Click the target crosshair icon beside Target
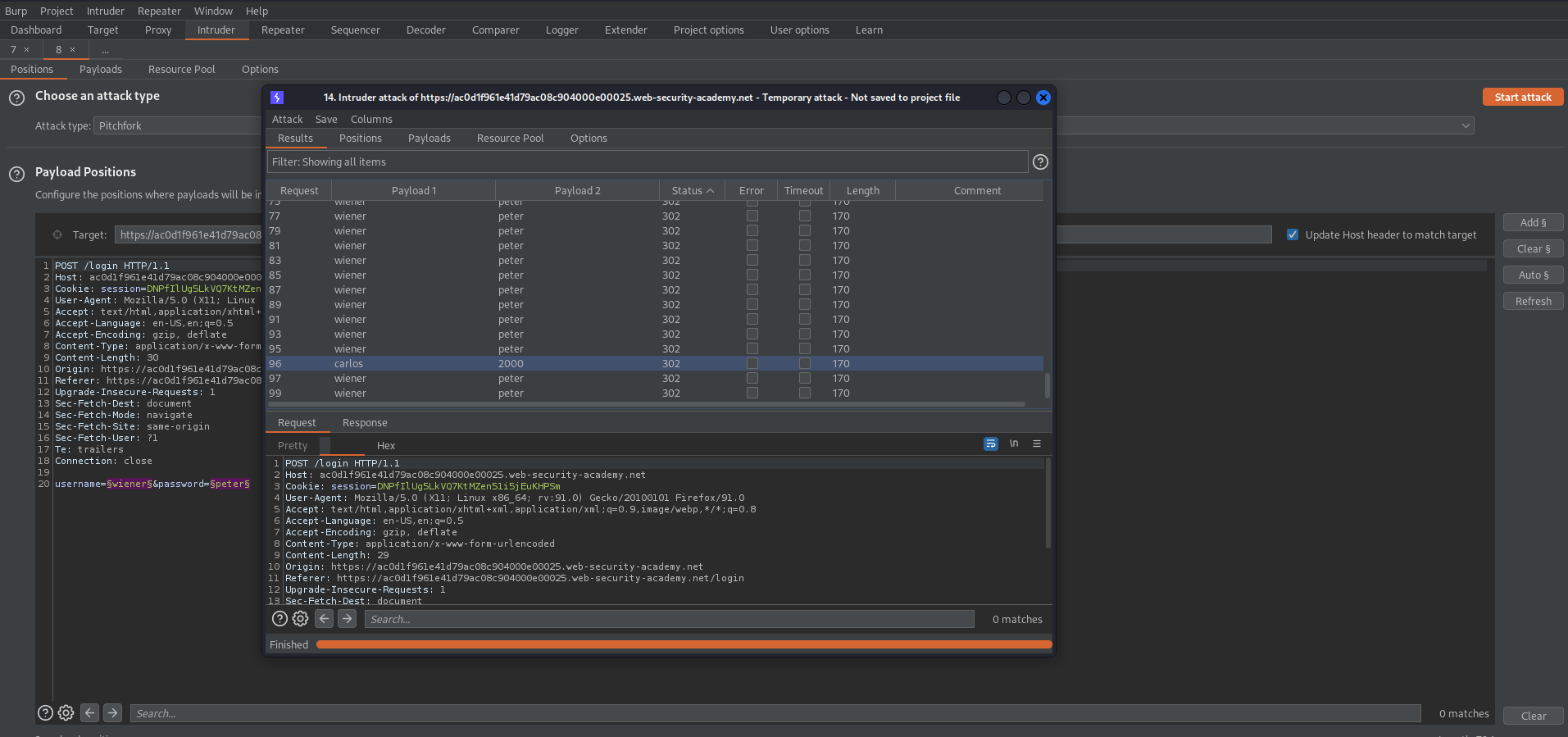 (57, 234)
